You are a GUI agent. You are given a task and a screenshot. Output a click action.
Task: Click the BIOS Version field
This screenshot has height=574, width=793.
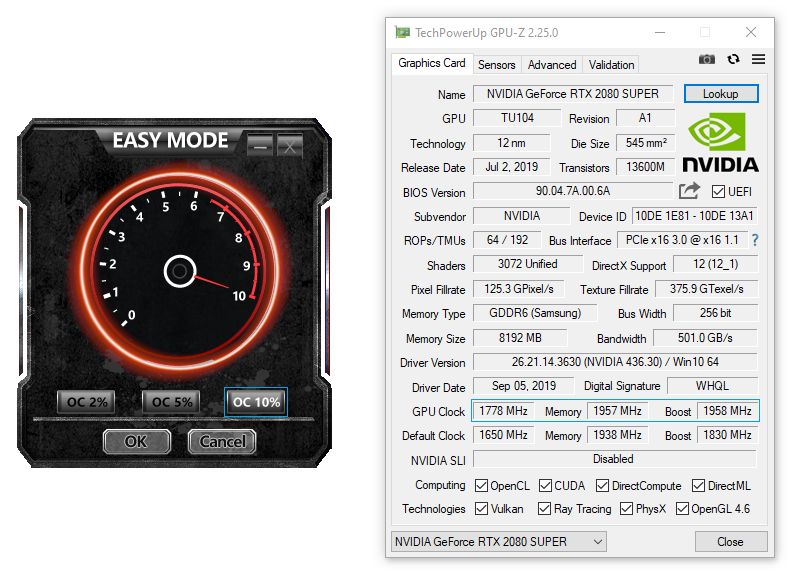(573, 191)
